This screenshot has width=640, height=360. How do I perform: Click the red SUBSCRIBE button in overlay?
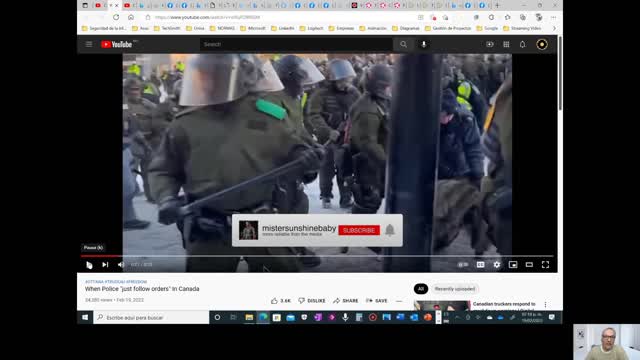click(359, 230)
